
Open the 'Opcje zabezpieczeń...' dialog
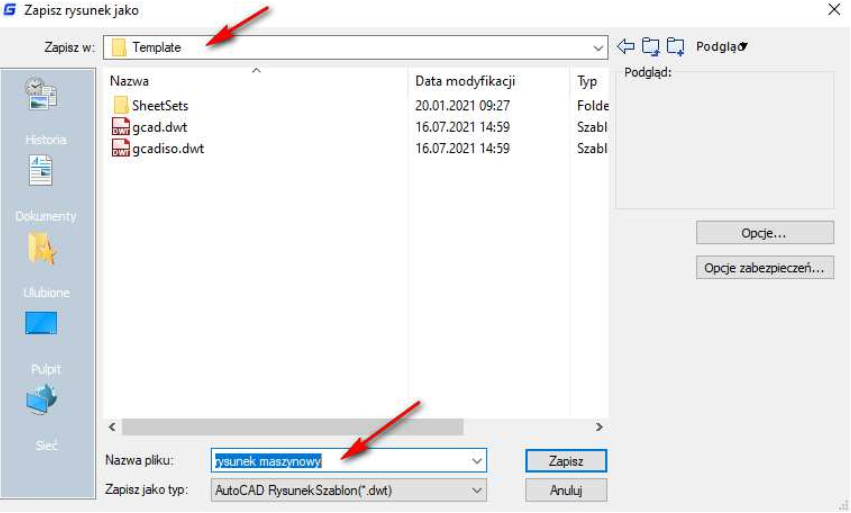coord(765,268)
